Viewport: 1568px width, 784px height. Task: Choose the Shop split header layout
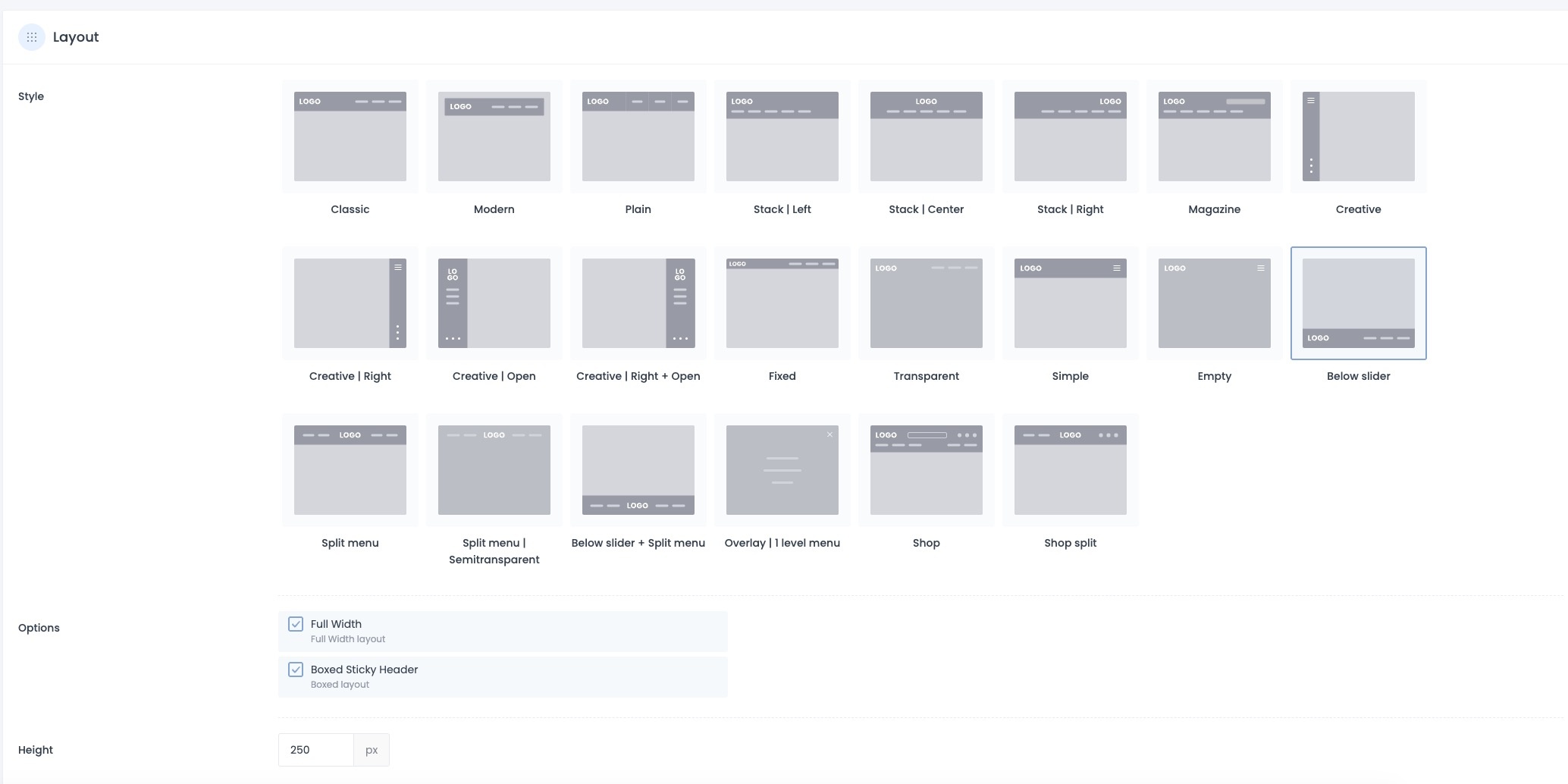pos(1070,470)
